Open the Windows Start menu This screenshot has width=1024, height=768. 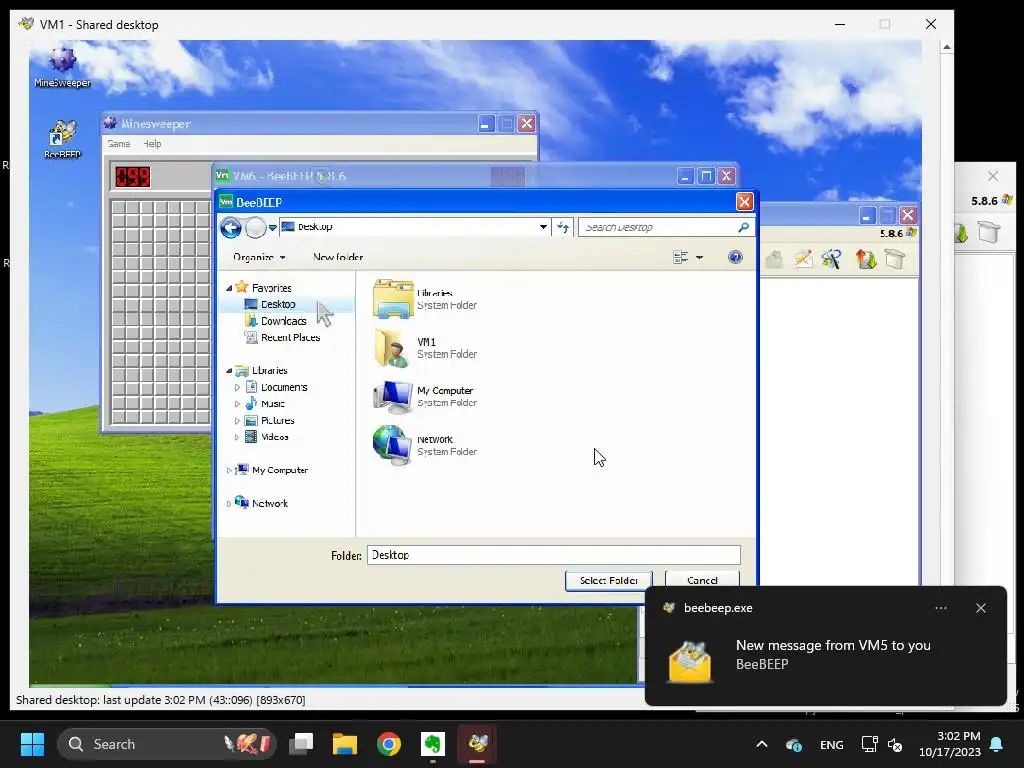click(x=32, y=744)
